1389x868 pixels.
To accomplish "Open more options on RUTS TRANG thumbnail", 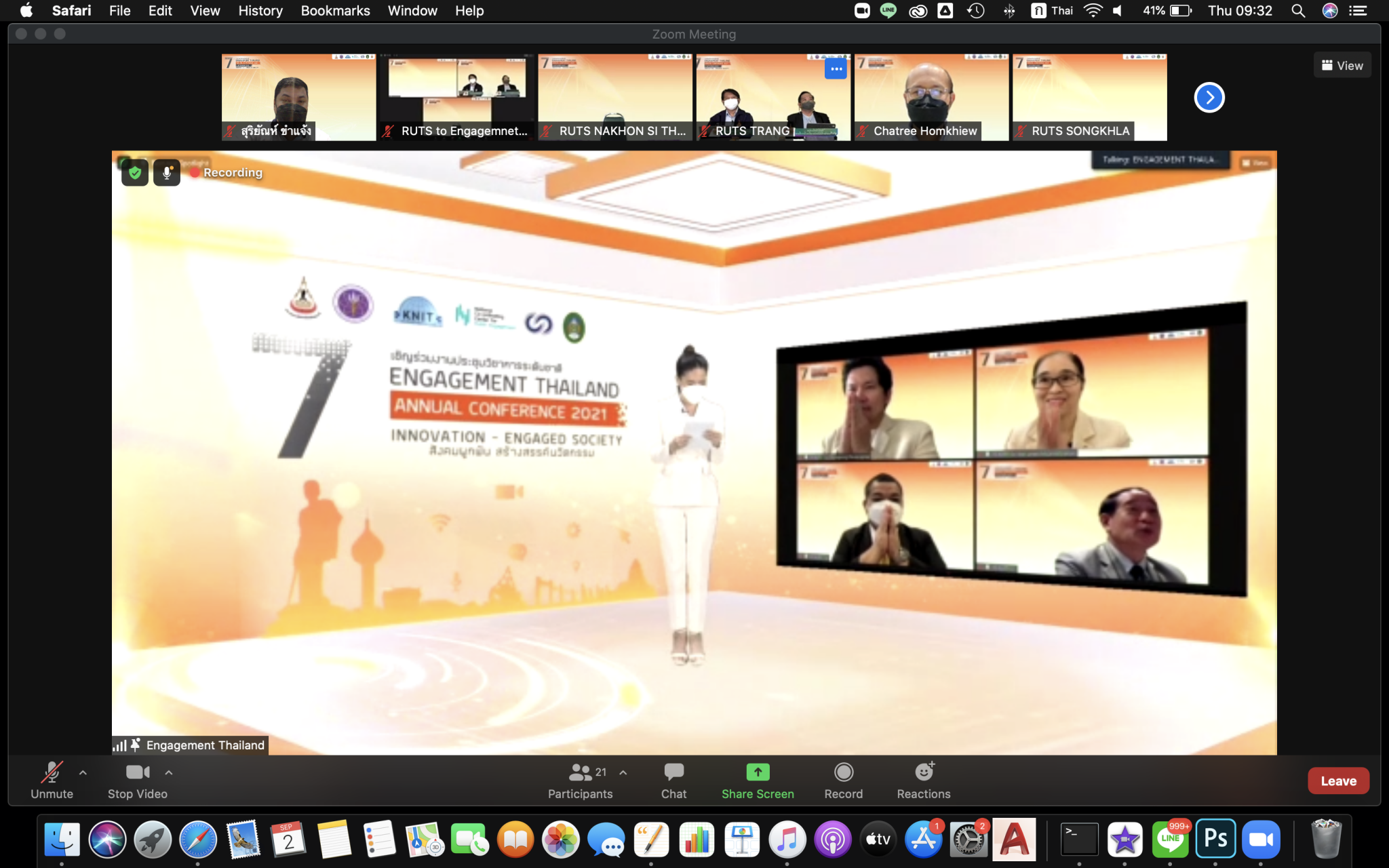I will 836,68.
